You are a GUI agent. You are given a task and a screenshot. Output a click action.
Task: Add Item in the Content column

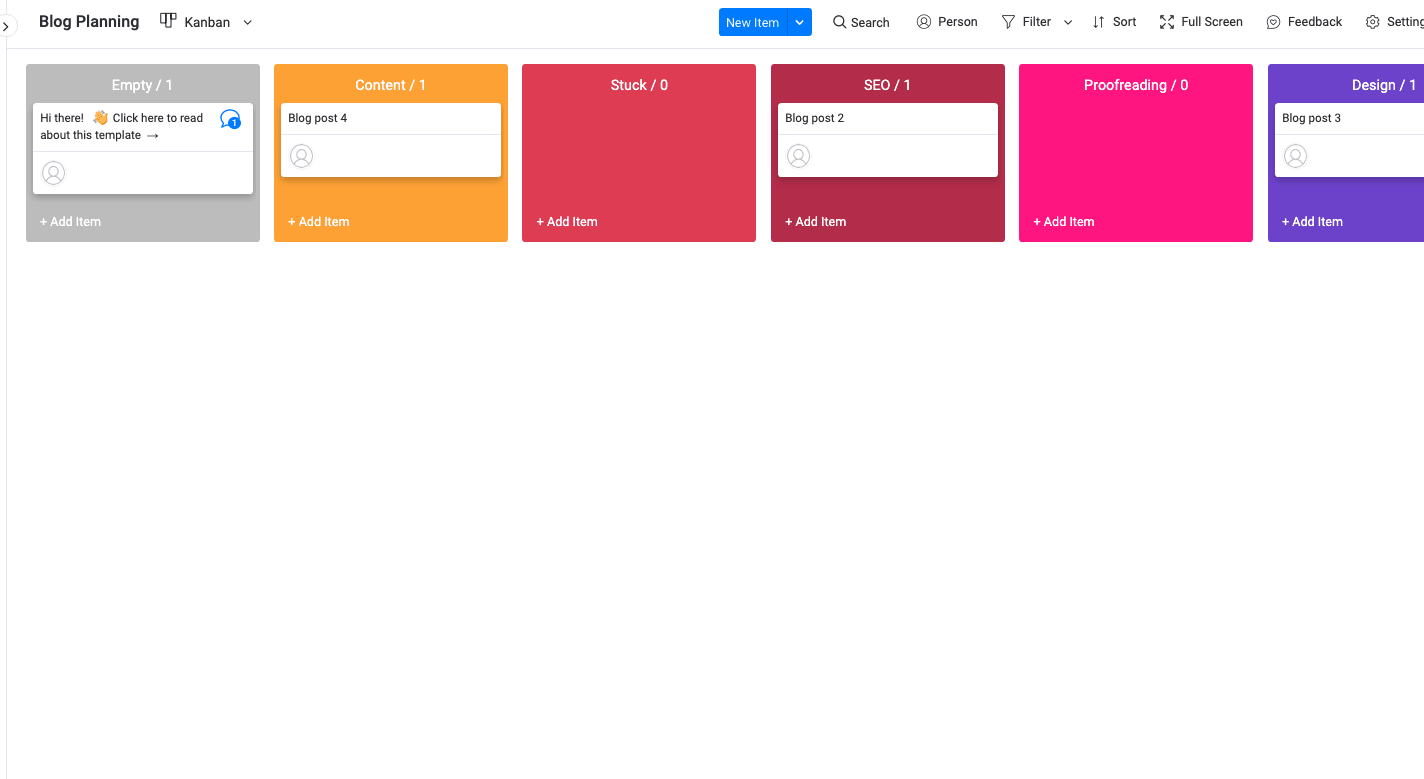pyautogui.click(x=319, y=222)
